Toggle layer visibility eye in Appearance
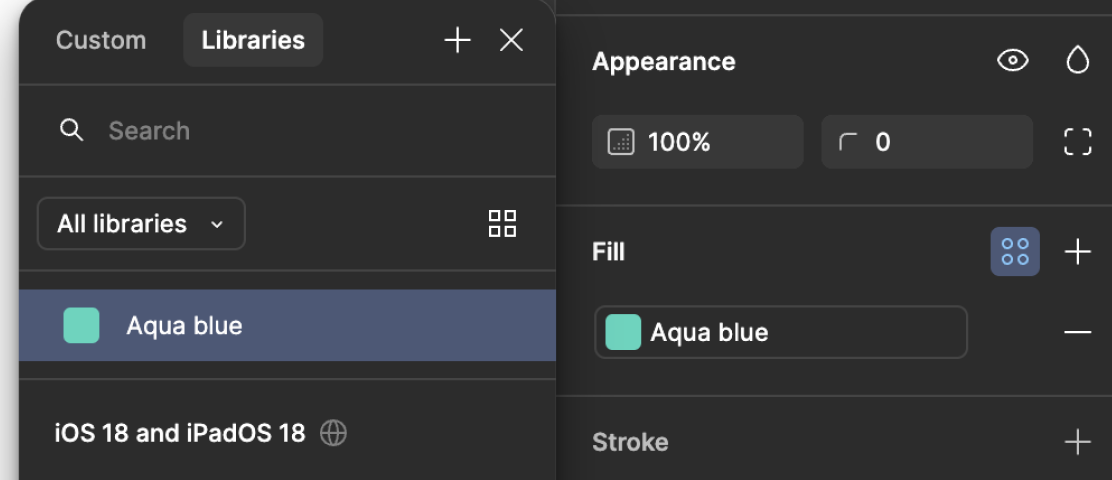1112x480 pixels. pyautogui.click(x=1013, y=61)
